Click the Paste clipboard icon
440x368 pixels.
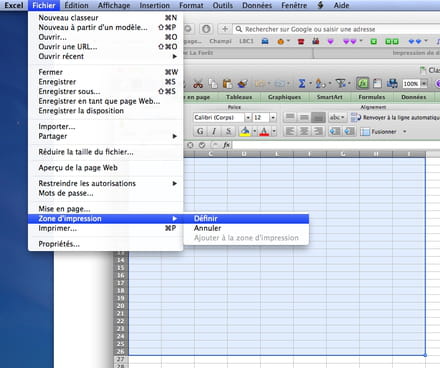click(227, 83)
